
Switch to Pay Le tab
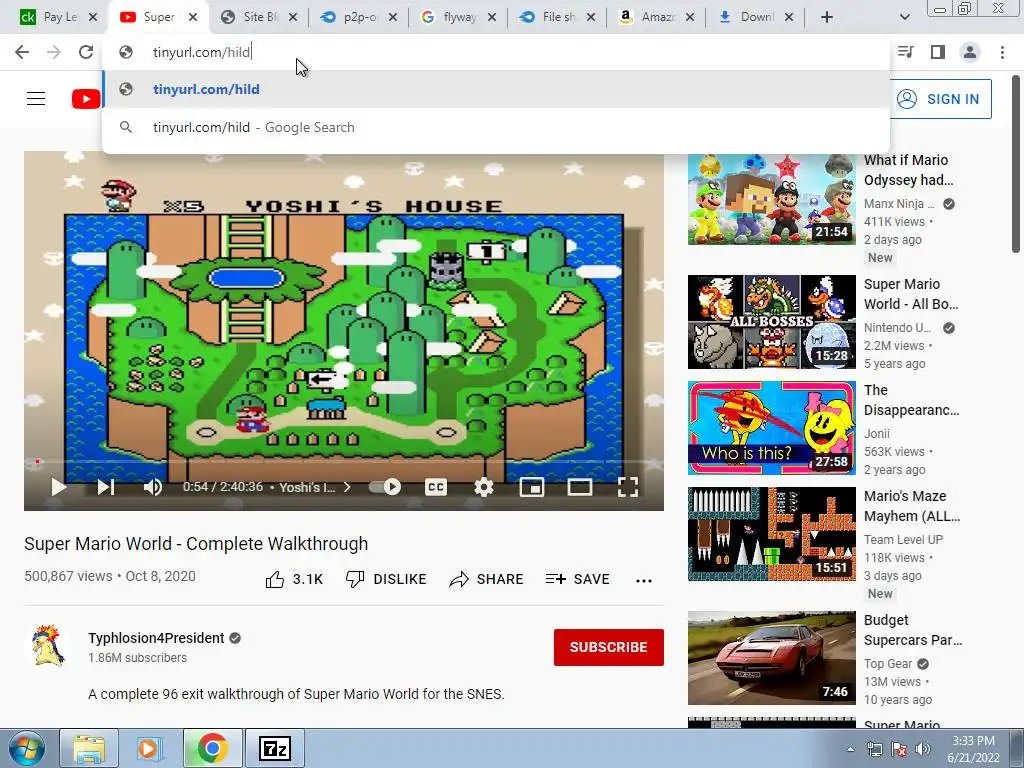[x=59, y=17]
